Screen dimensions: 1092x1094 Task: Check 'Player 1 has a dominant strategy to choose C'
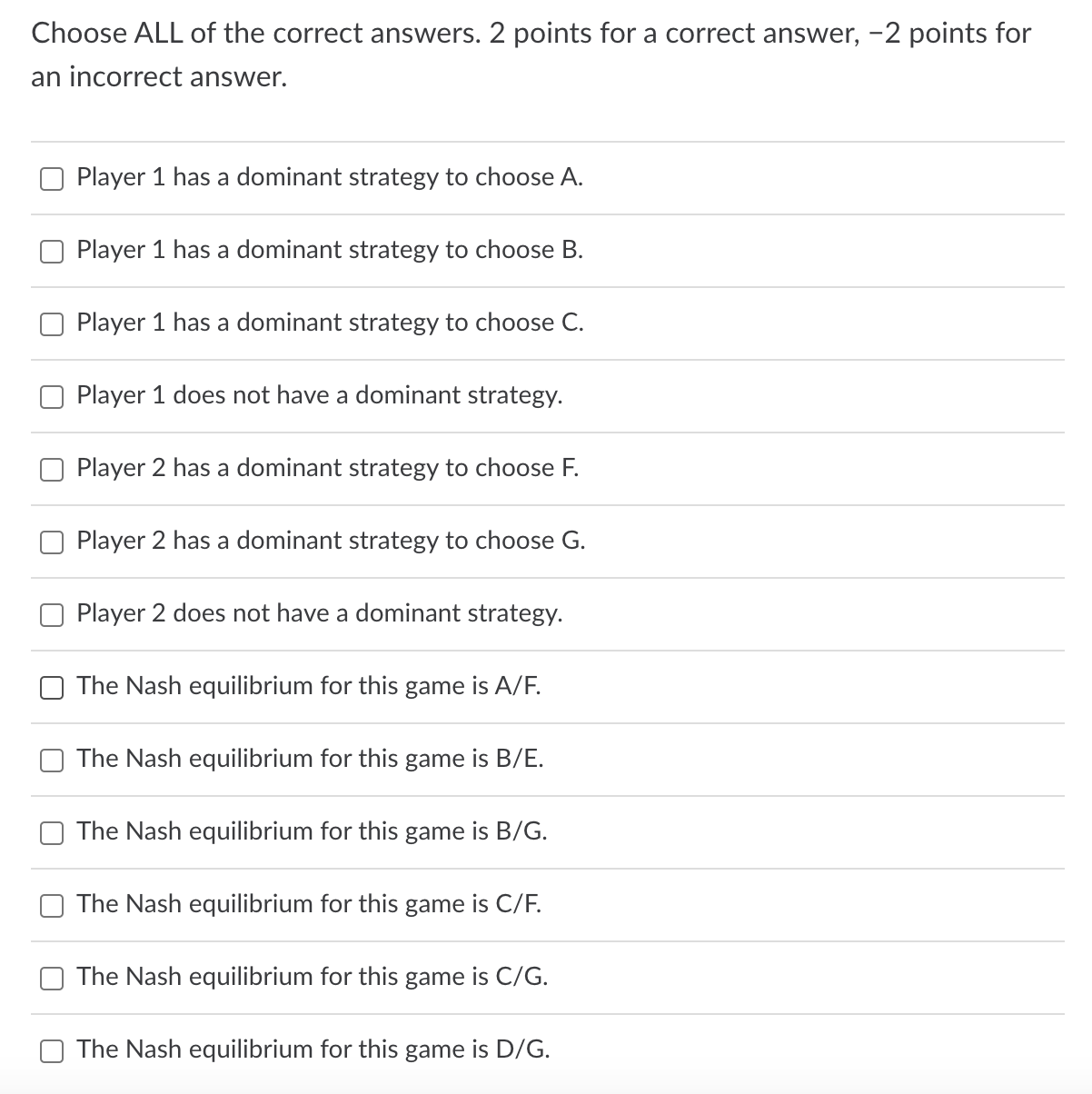pos(52,324)
